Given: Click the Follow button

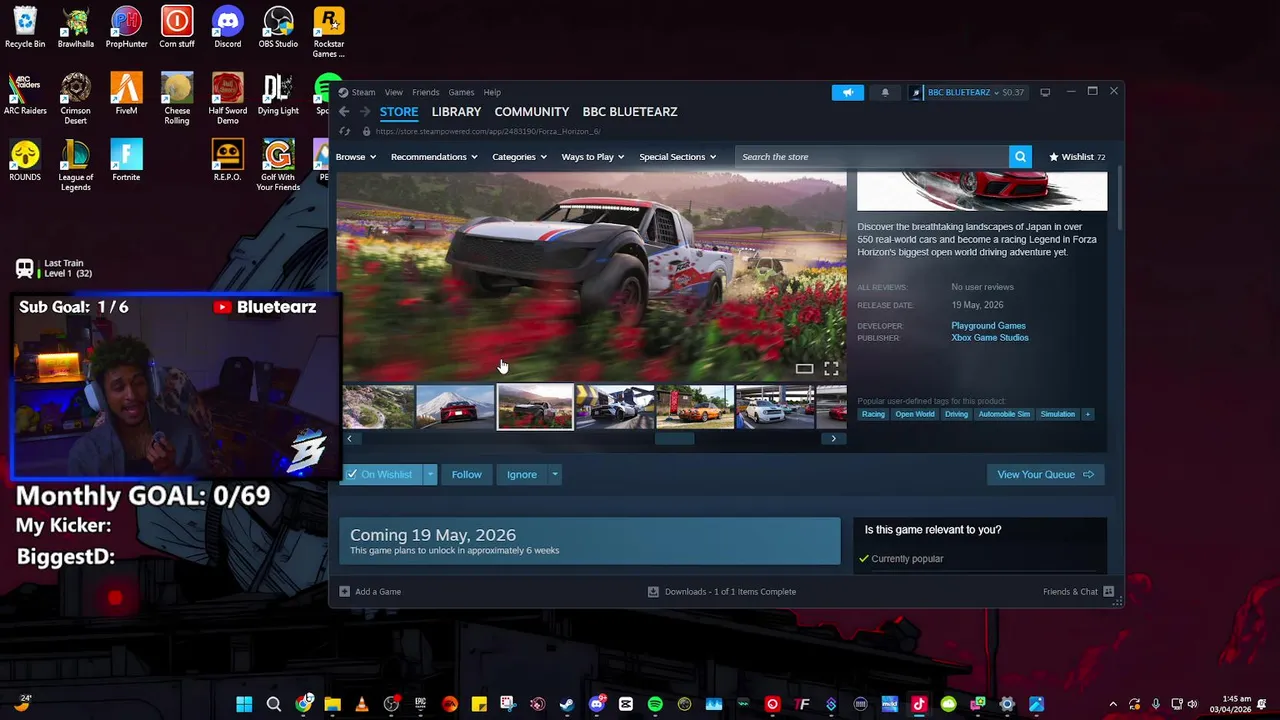Looking at the screenshot, I should 466,475.
